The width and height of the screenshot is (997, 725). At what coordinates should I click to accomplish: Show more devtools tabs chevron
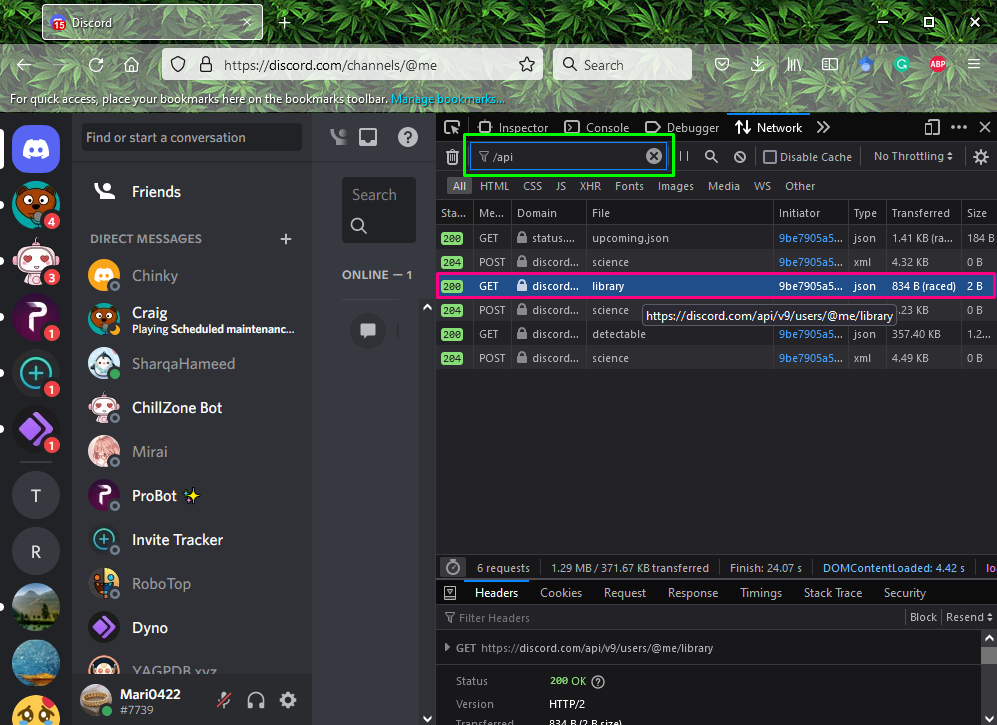[x=823, y=127]
